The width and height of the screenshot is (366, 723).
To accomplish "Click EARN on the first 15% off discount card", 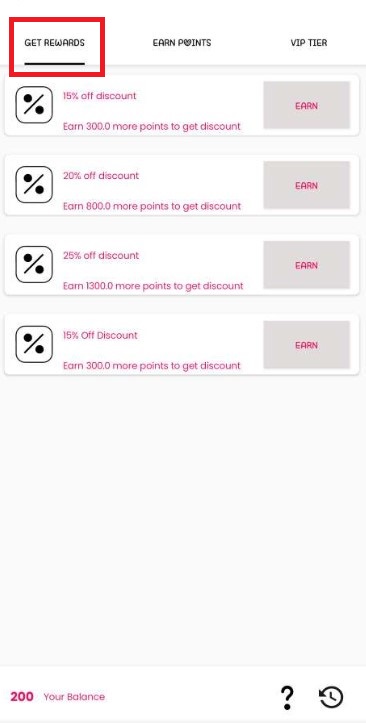I will coord(307,106).
